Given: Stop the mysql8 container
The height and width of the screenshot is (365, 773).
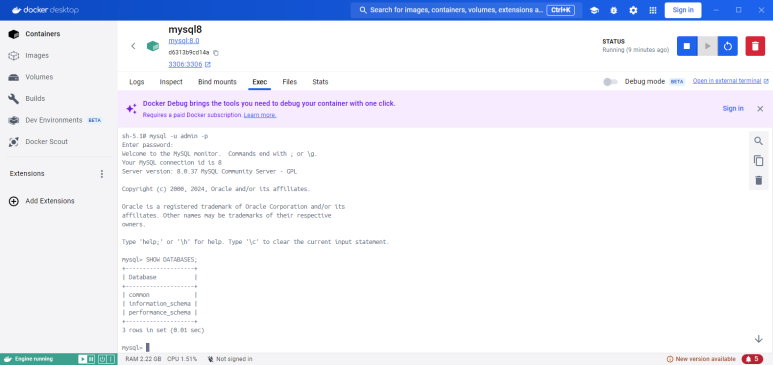Looking at the screenshot, I should coord(687,46).
